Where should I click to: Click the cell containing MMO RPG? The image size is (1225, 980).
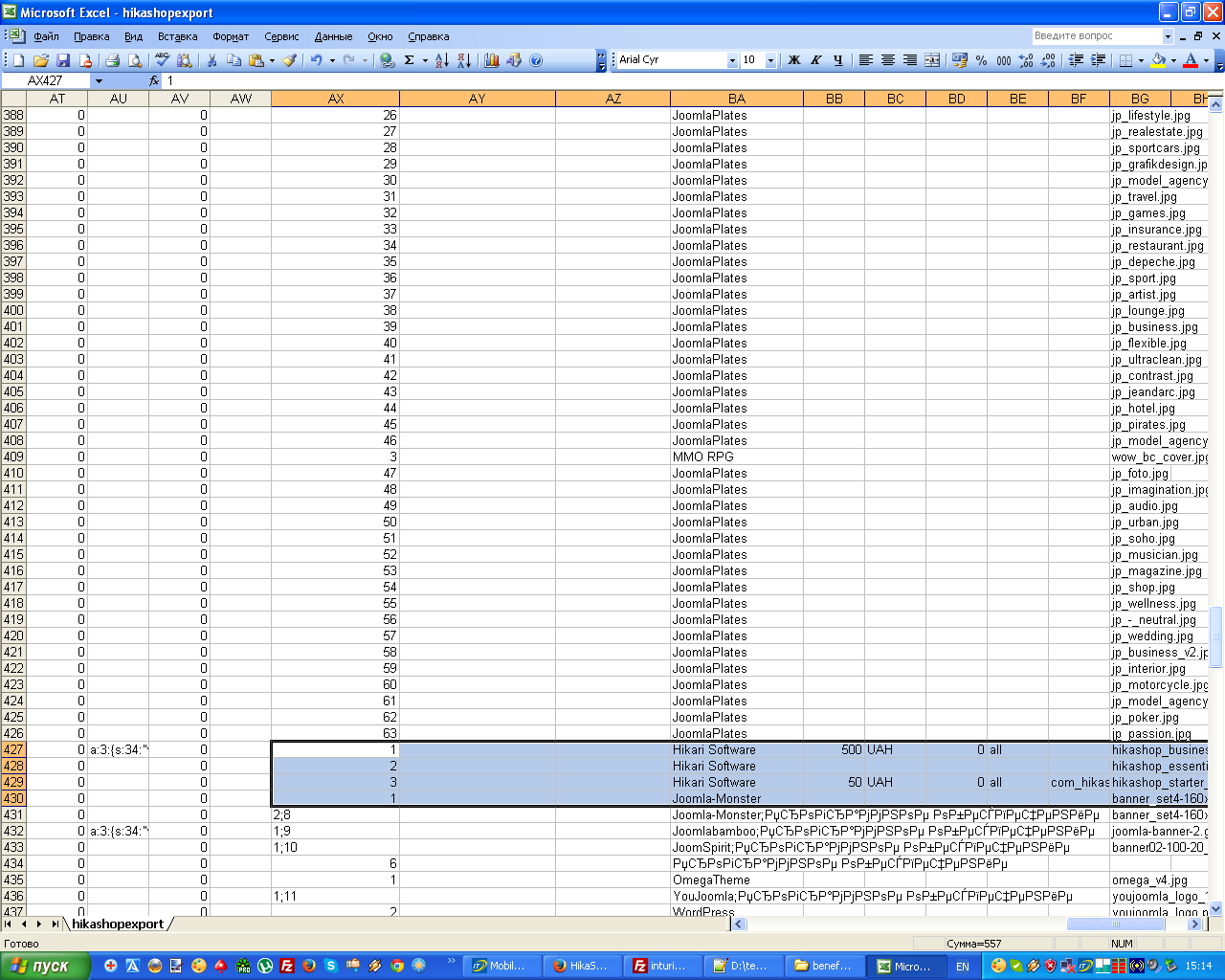click(736, 457)
